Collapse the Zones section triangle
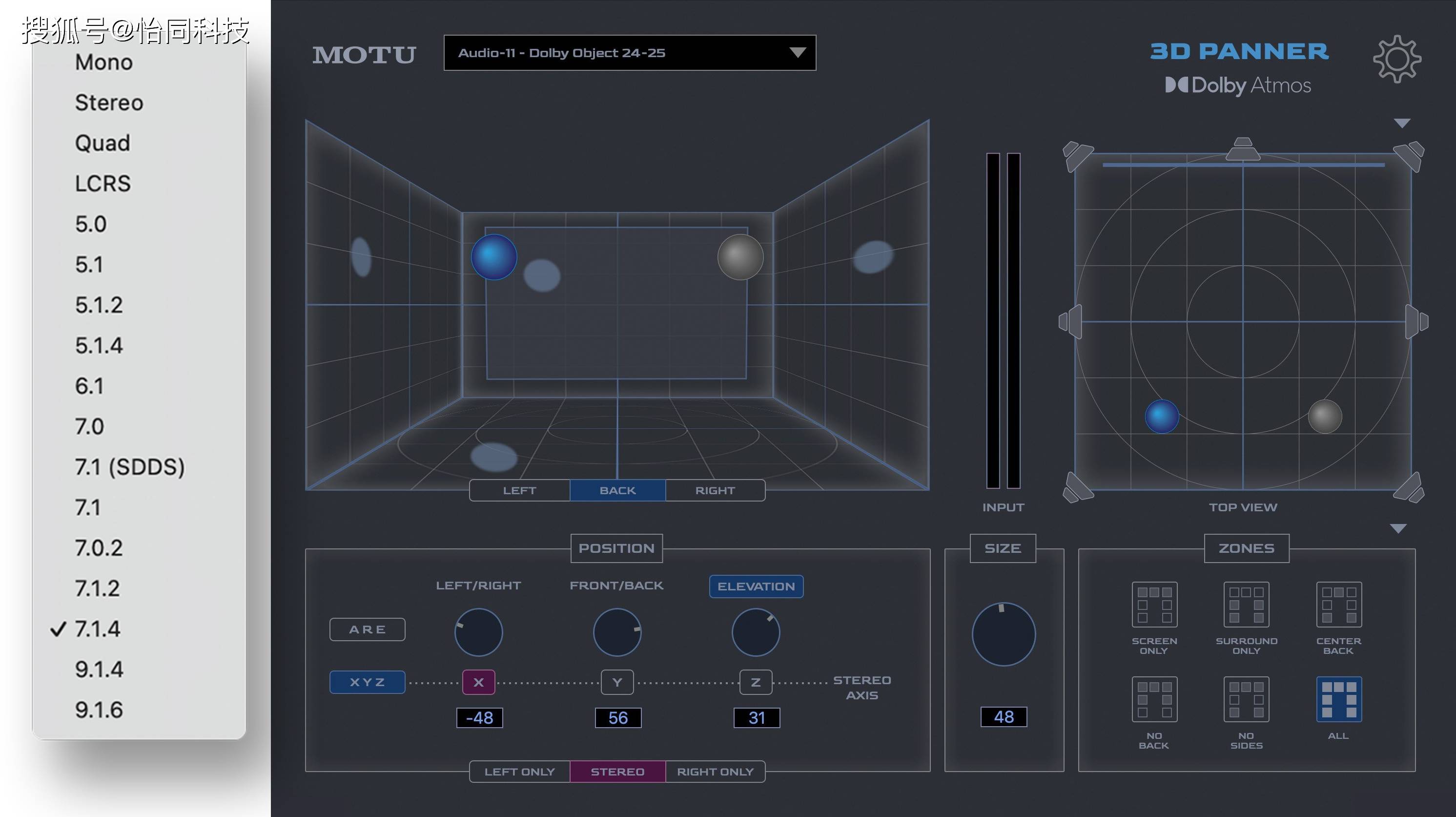The image size is (1456, 817). click(1398, 529)
